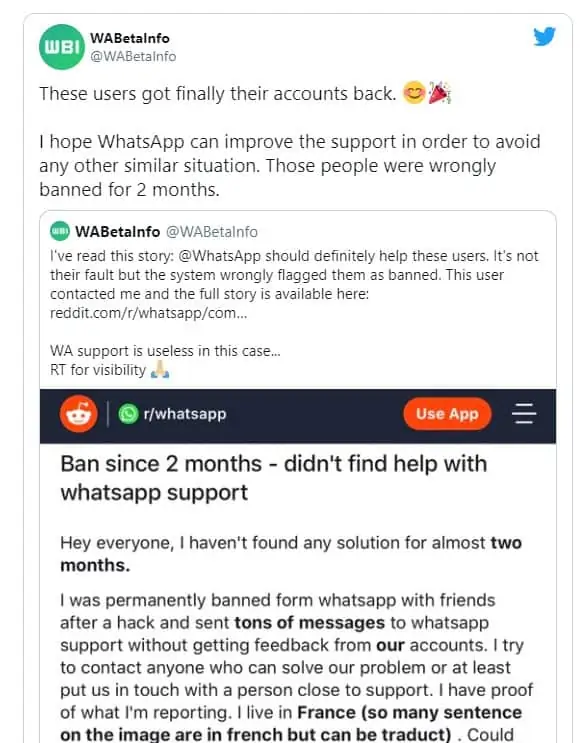Click the @WhatsApp mention

(x=220, y=256)
